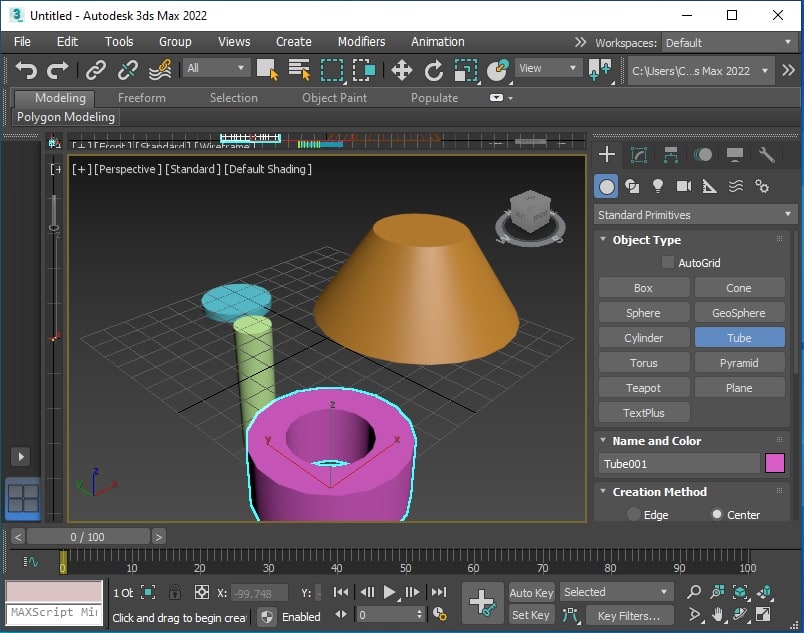Open the Standard Primitives dropdown
Viewport: 804px width, 633px height.
695,215
